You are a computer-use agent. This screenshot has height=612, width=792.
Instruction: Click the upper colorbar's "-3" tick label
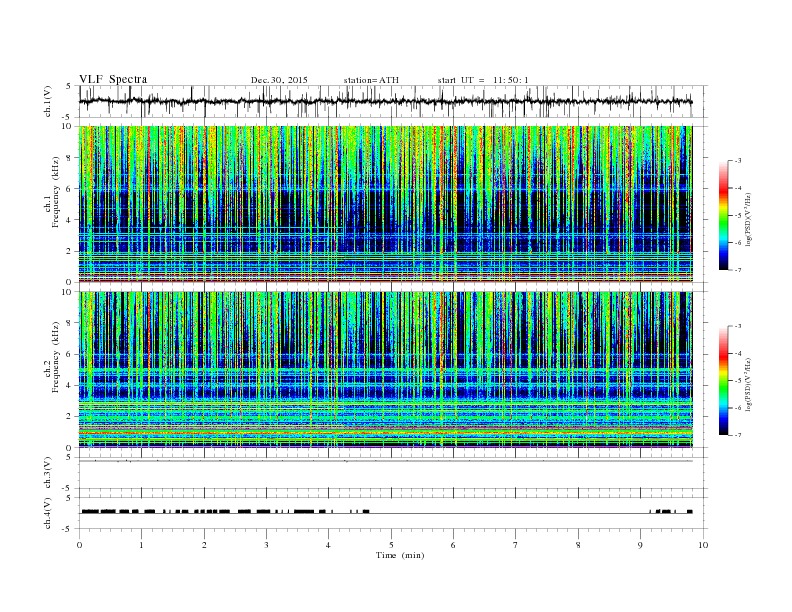point(738,161)
